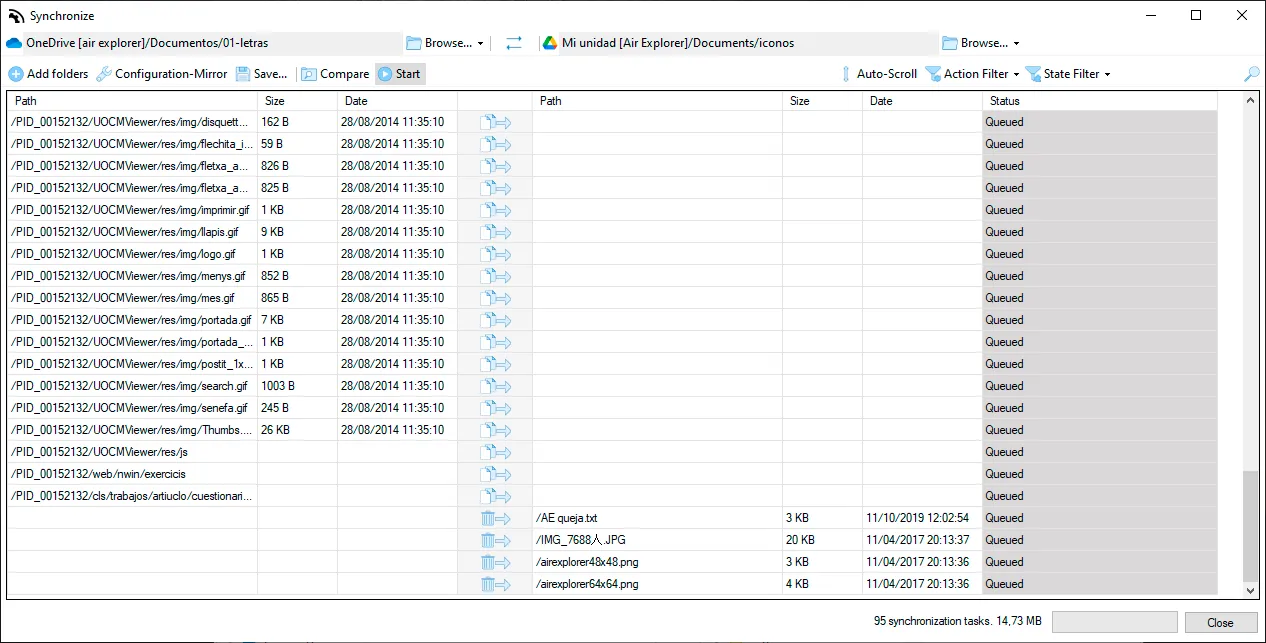Click delete action icon for airexplorer48x48.png
This screenshot has height=643, width=1266.
(495, 562)
